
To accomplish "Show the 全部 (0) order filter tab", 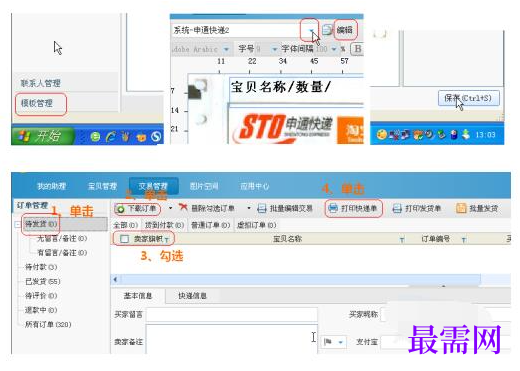I will (126, 225).
